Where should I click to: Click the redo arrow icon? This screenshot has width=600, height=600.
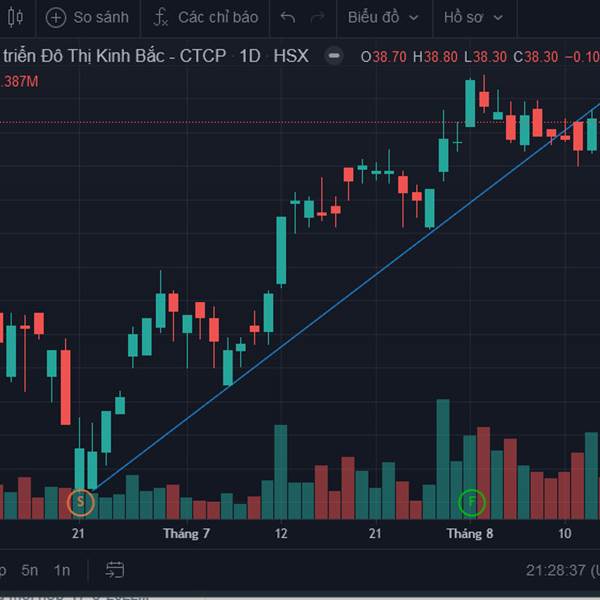click(x=318, y=17)
